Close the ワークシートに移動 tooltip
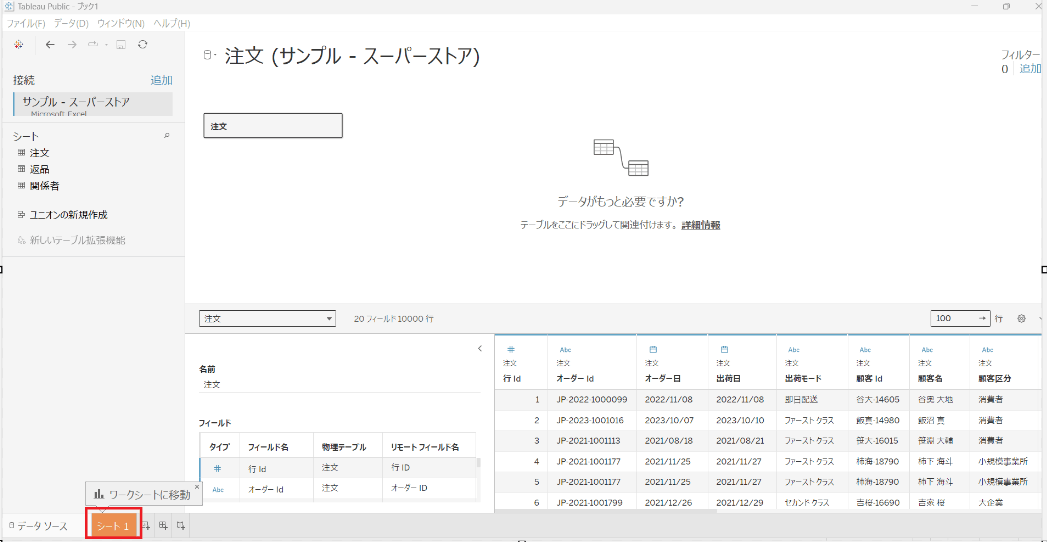The height and width of the screenshot is (542, 1047). point(196,487)
